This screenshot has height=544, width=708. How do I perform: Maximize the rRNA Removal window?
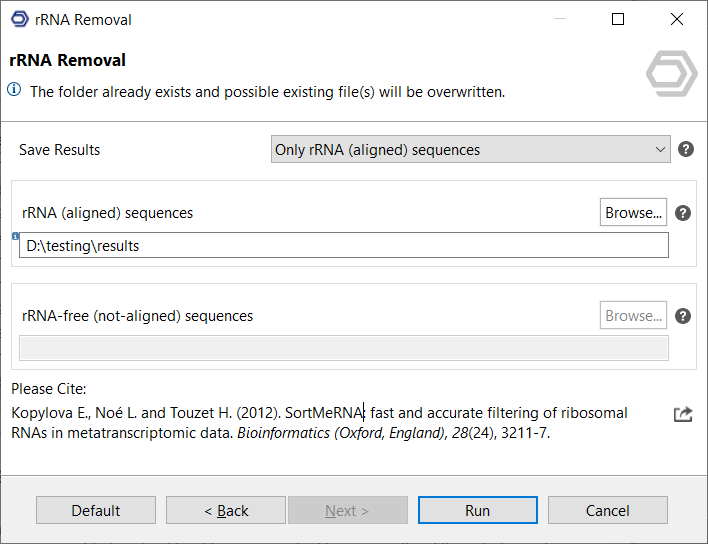tap(618, 20)
